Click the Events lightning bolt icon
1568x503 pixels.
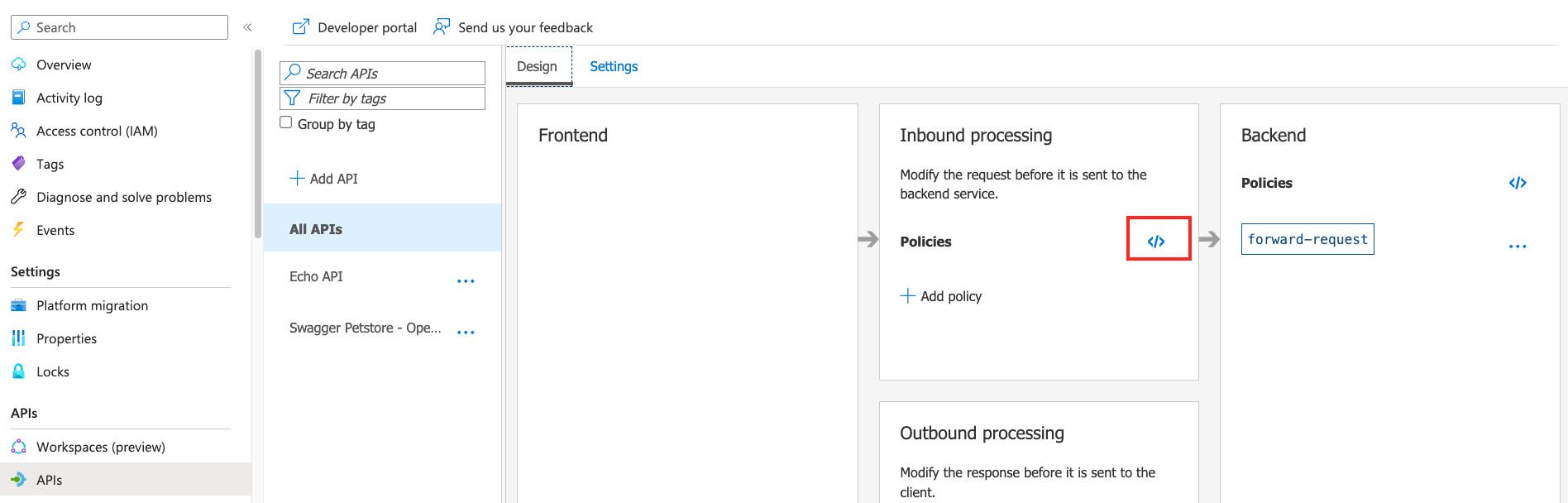(19, 230)
